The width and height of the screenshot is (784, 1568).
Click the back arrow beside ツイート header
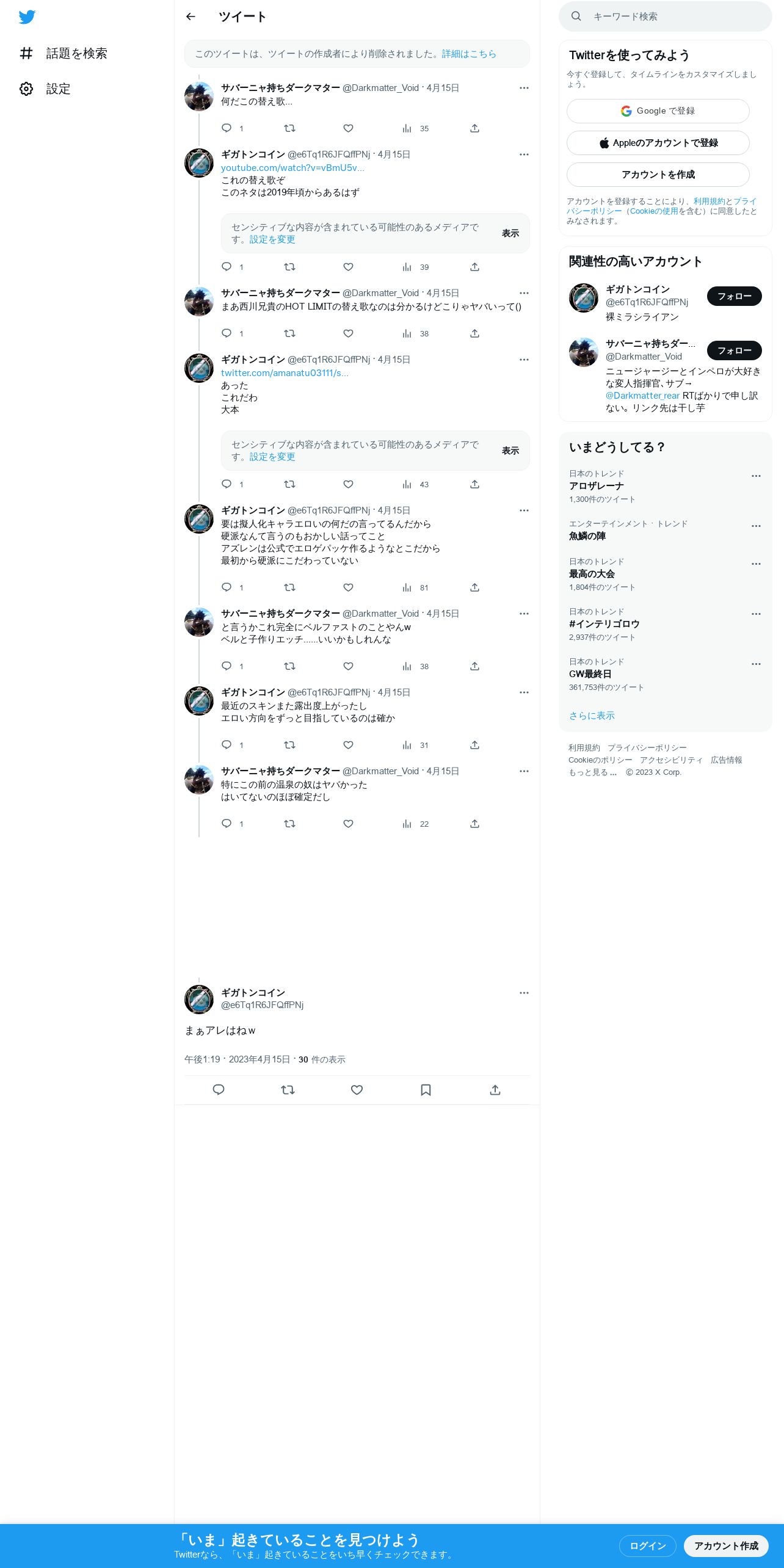[191, 16]
